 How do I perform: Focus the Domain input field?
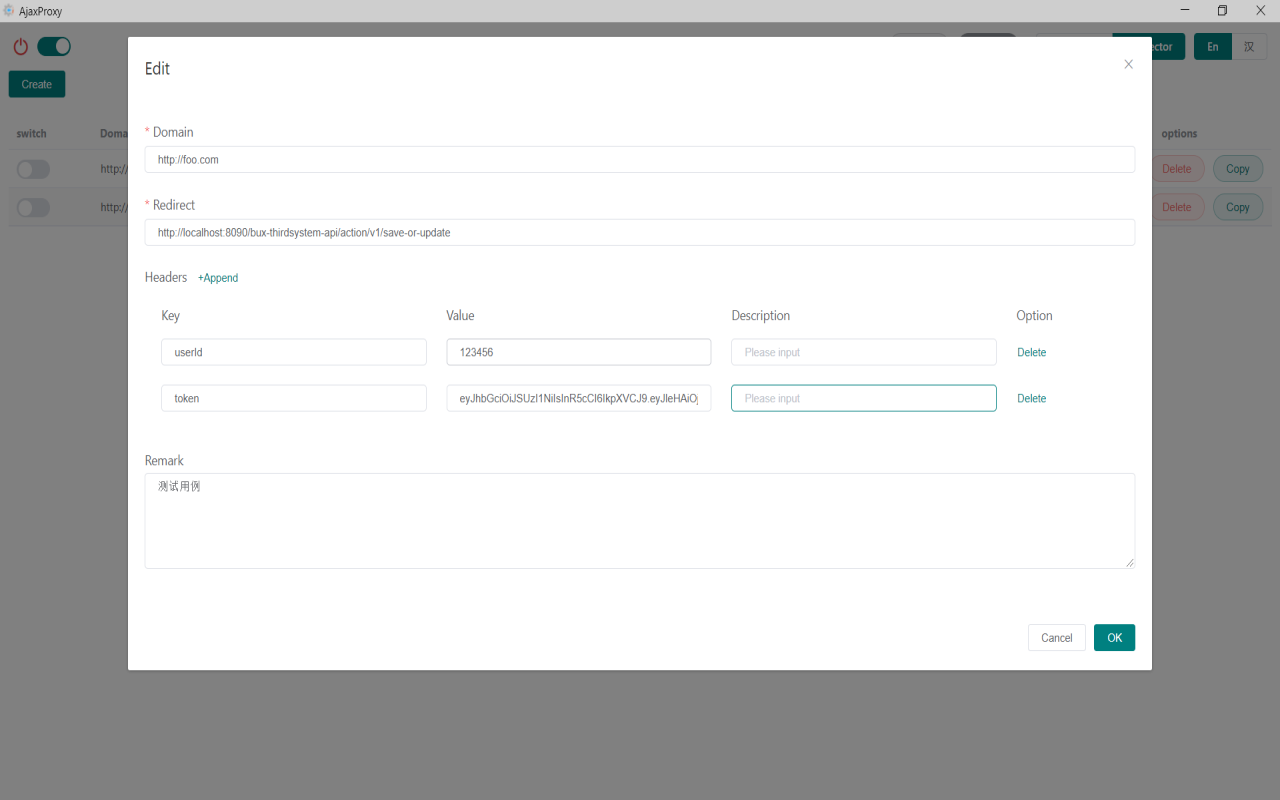[640, 159]
